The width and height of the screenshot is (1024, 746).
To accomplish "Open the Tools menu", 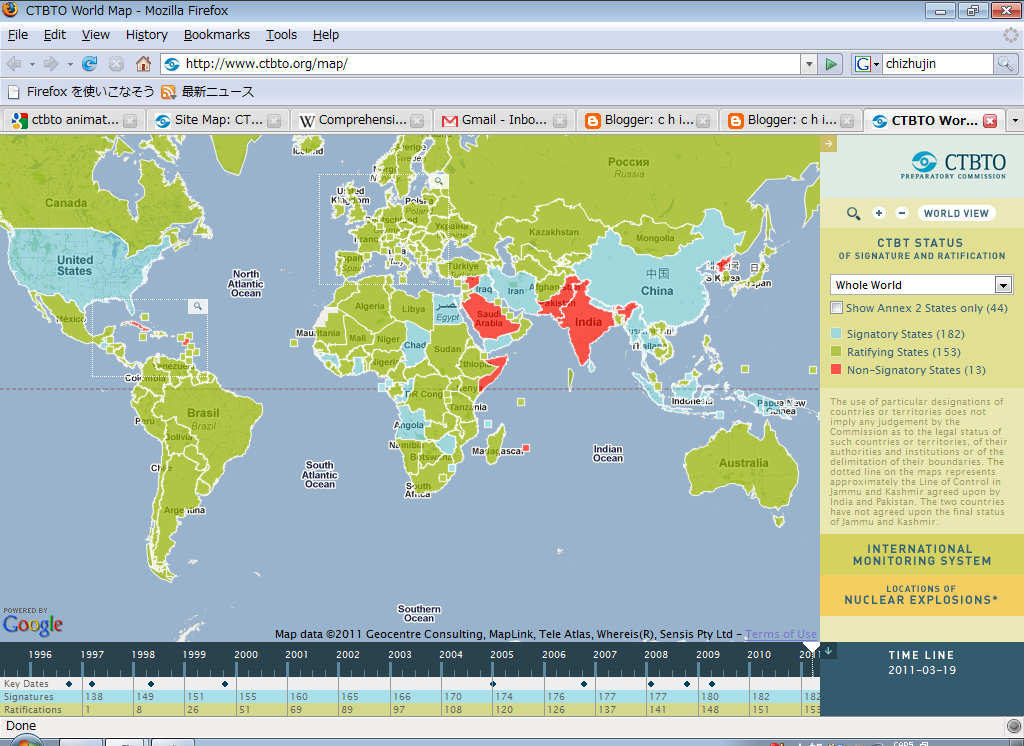I will tap(281, 35).
